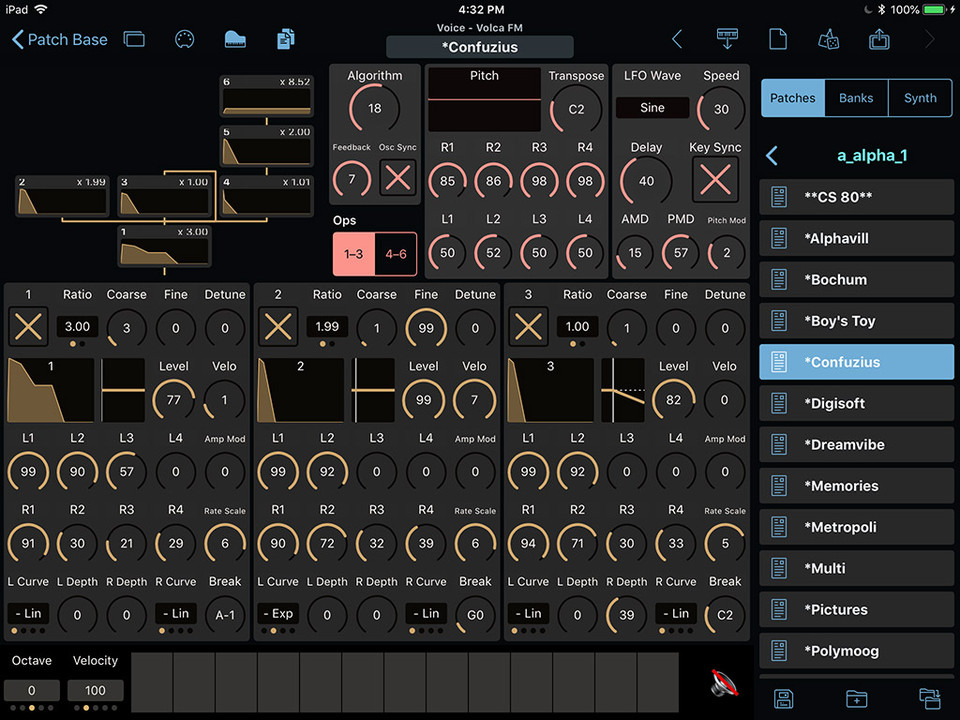The image size is (960, 720).
Task: Adjust the Algorithm knob set to 18
Action: click(x=374, y=109)
